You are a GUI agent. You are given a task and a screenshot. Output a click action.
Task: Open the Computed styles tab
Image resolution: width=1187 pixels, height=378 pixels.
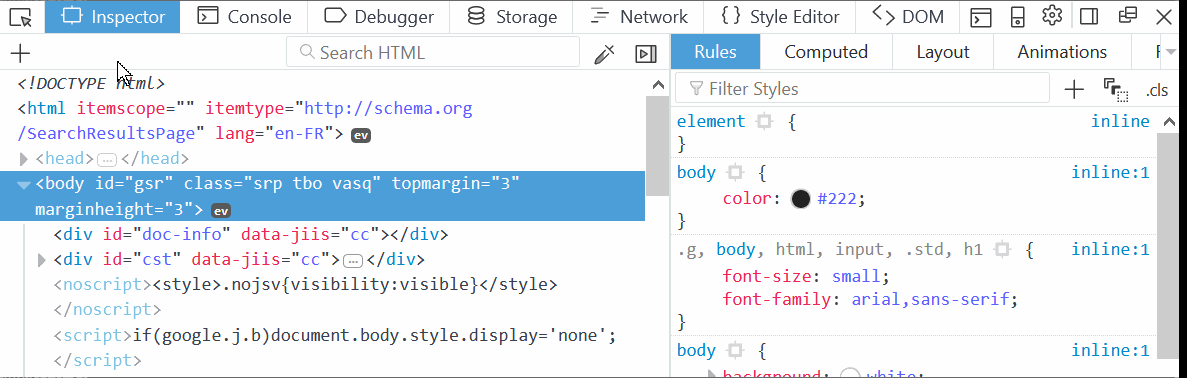[x=826, y=52]
